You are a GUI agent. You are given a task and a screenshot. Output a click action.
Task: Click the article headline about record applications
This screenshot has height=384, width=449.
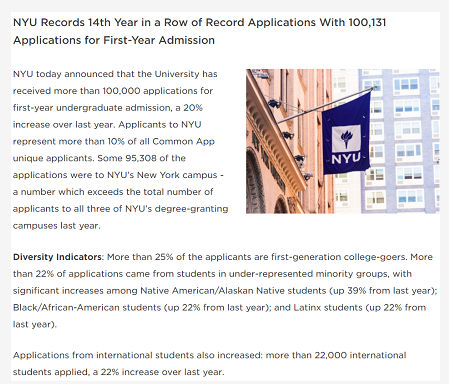(199, 31)
